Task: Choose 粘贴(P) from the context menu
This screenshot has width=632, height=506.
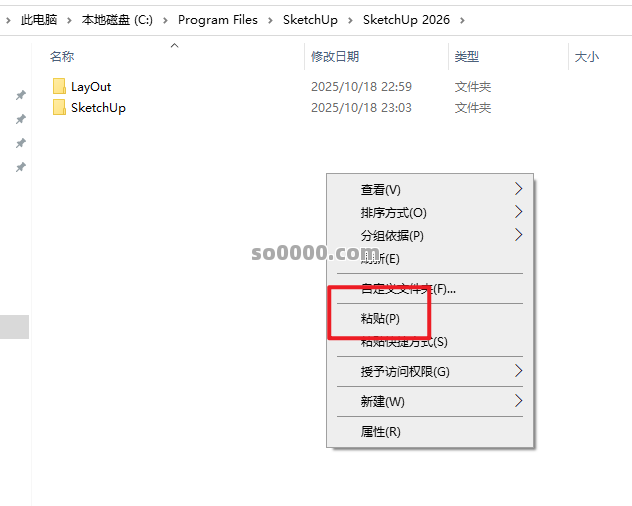Action: click(x=380, y=319)
